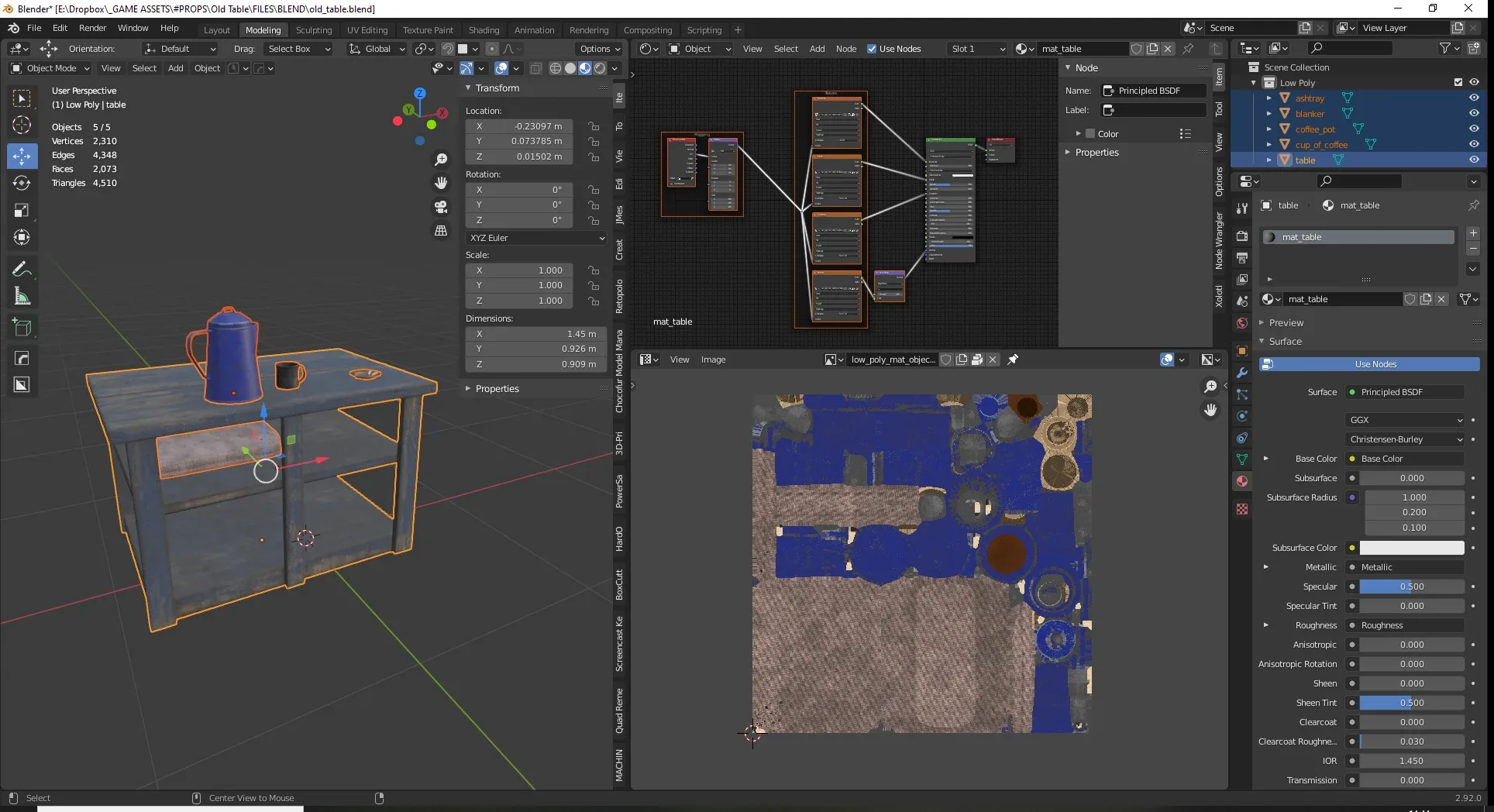Select the Scale tool in the left toolbar

click(x=22, y=211)
